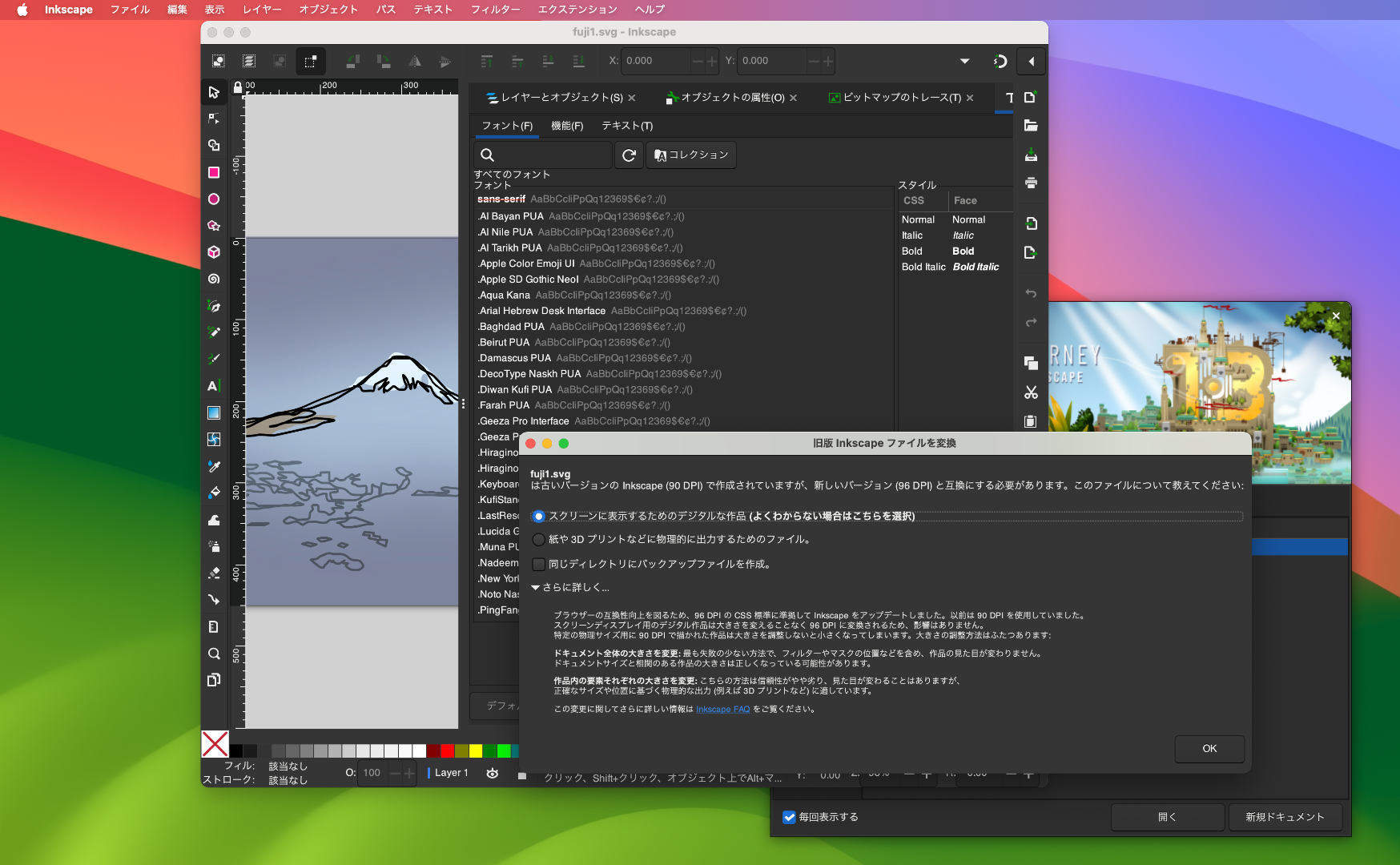Select the Spiral tool

214,279
